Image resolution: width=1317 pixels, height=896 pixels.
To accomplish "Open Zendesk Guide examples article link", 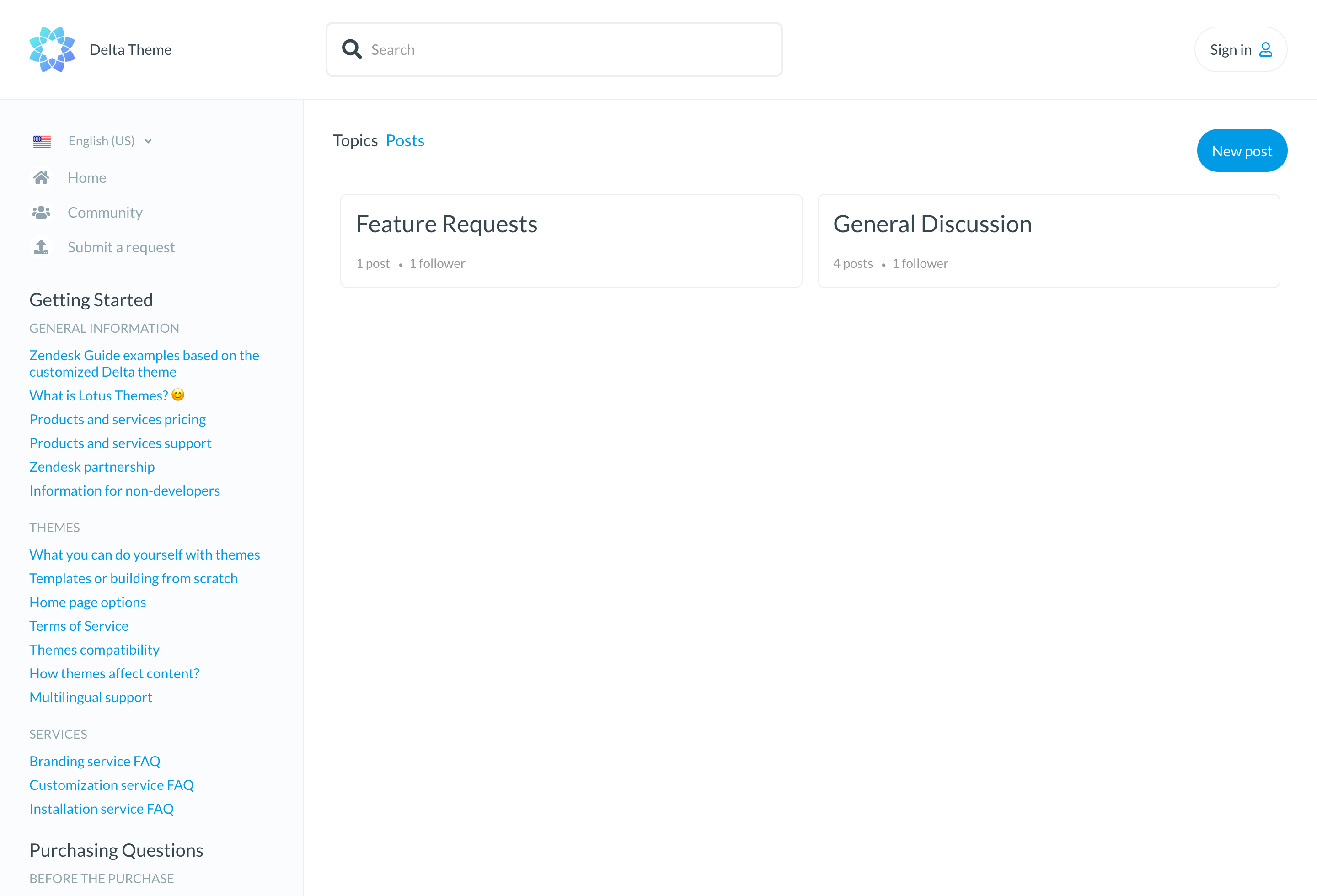I will click(145, 363).
